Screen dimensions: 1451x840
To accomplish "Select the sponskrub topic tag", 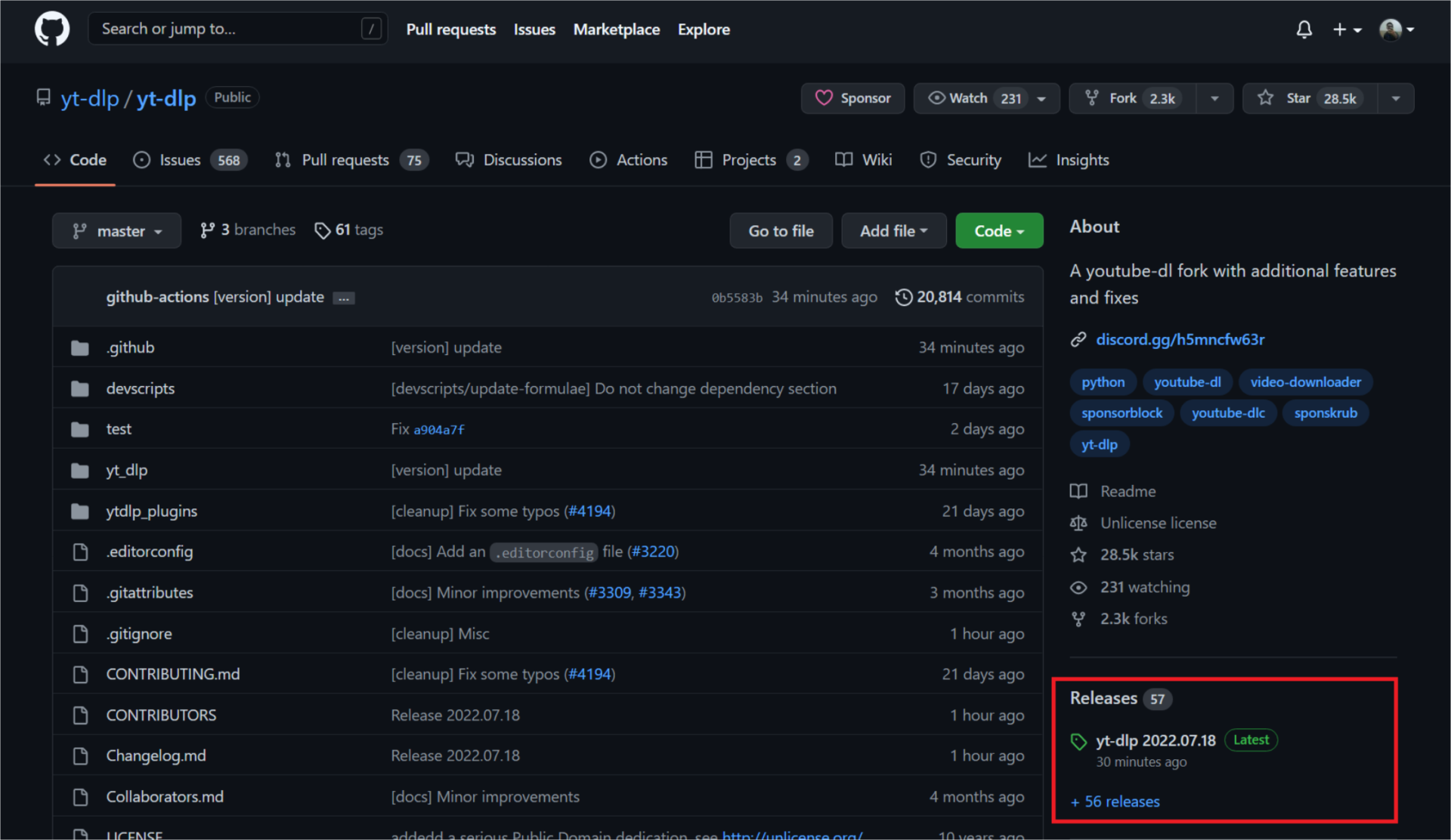I will (x=1326, y=413).
